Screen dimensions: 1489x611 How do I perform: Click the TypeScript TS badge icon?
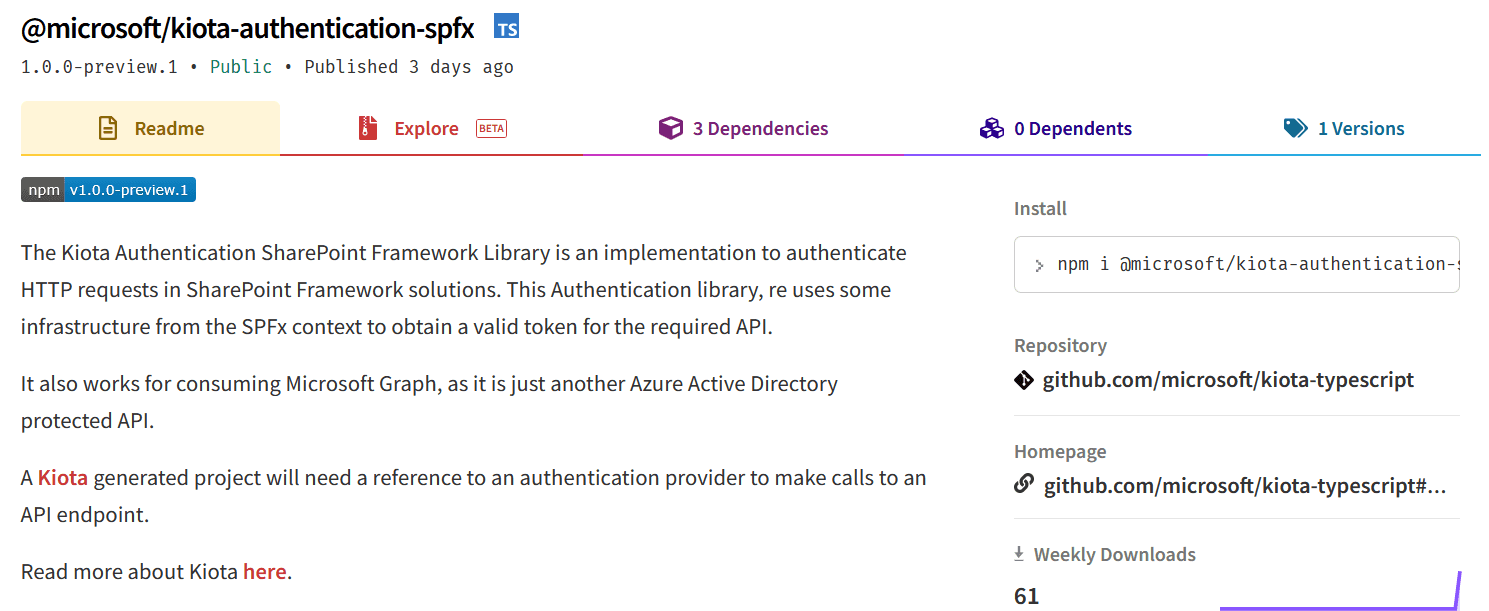point(507,28)
